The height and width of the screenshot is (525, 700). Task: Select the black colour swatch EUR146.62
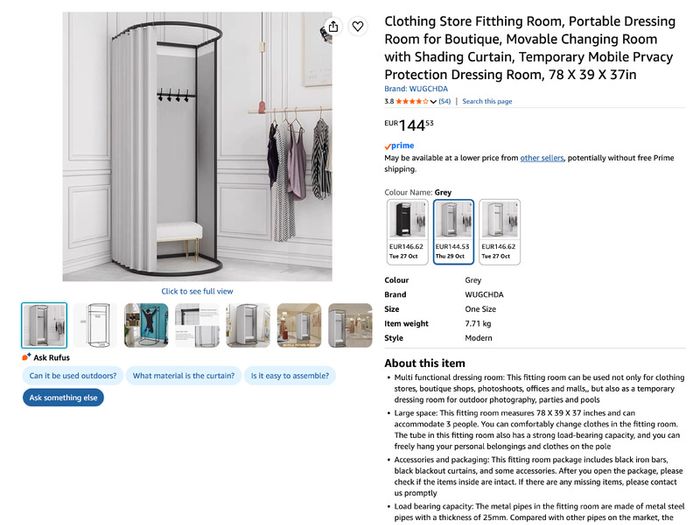click(x=407, y=232)
